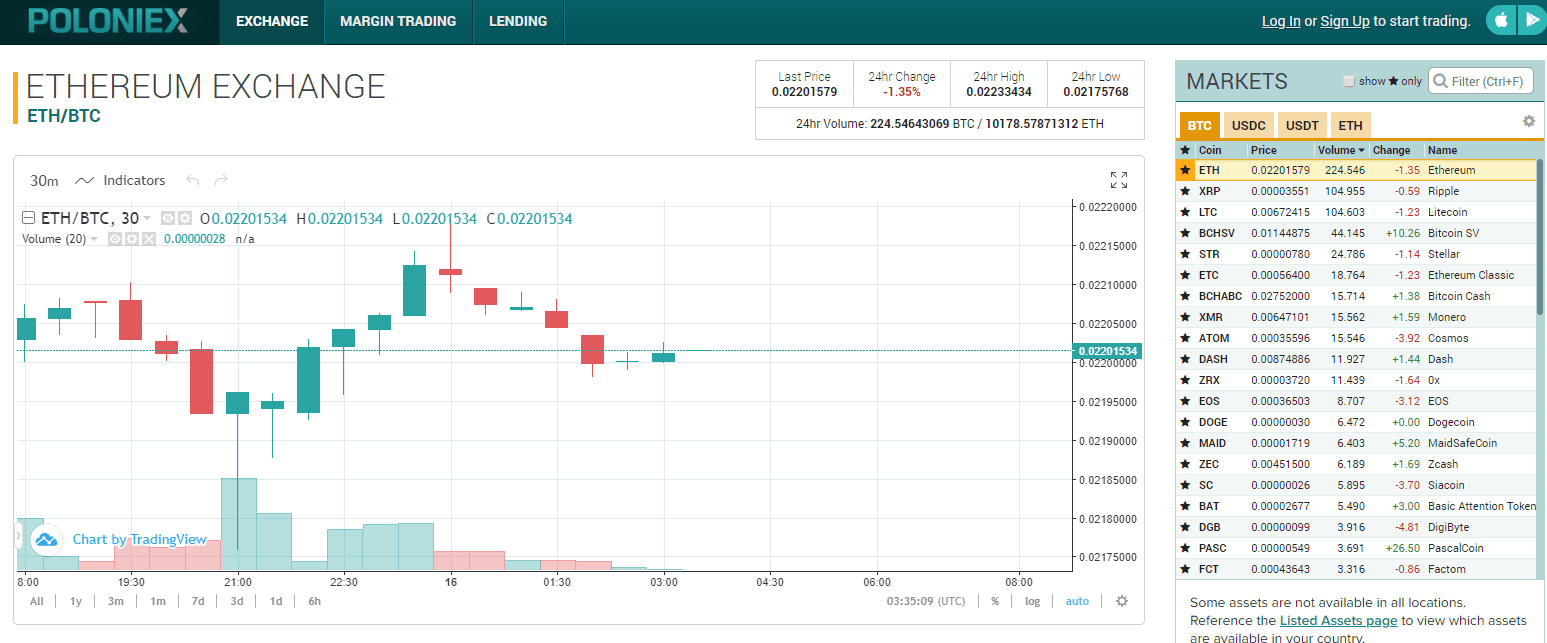Viewport: 1547px width, 643px height.
Task: Select the USDC markets tab
Action: click(1248, 125)
